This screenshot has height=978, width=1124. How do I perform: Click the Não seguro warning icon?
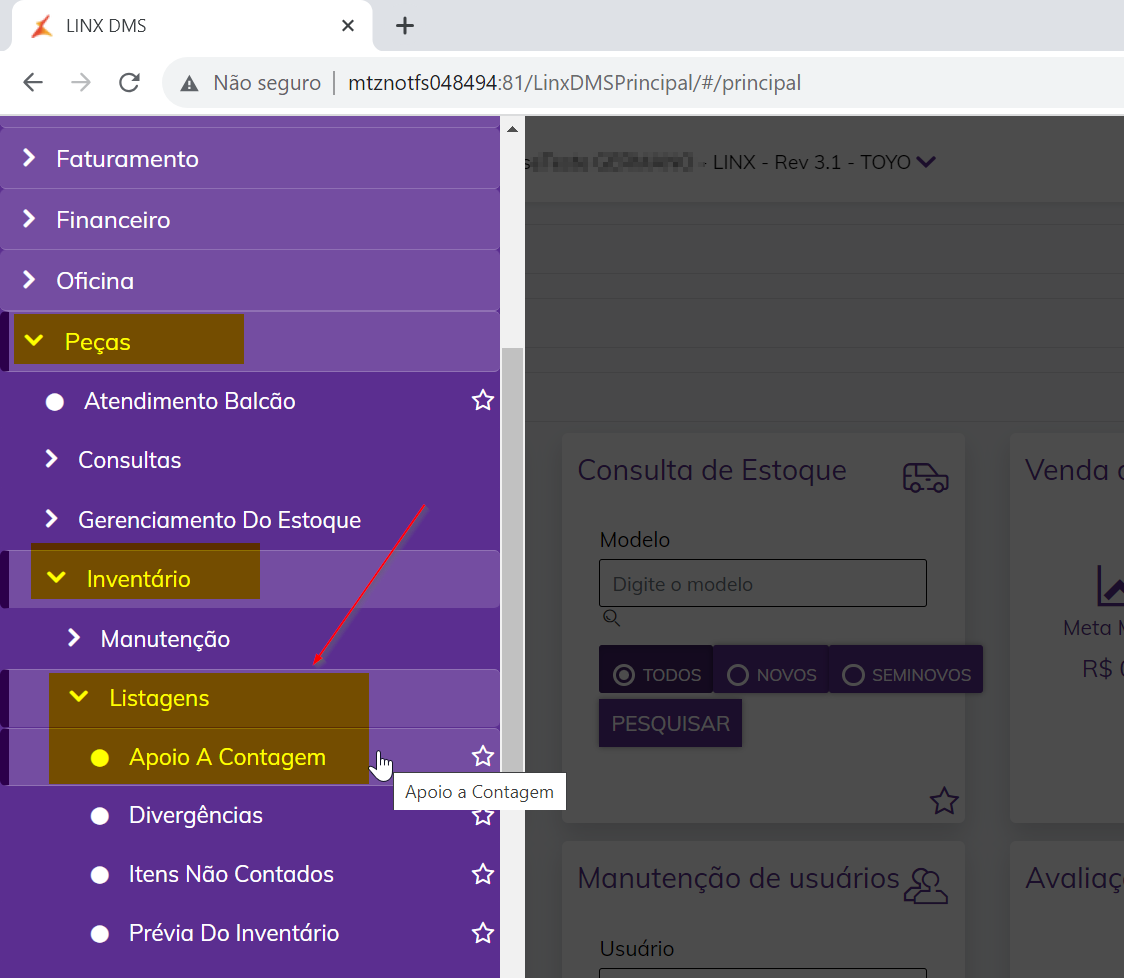189,83
